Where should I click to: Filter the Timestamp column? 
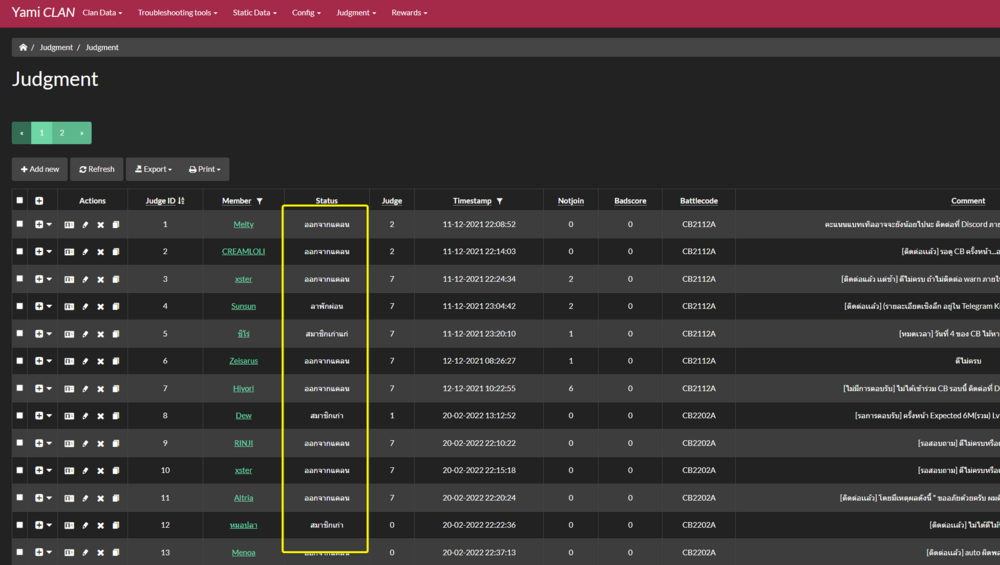click(500, 201)
